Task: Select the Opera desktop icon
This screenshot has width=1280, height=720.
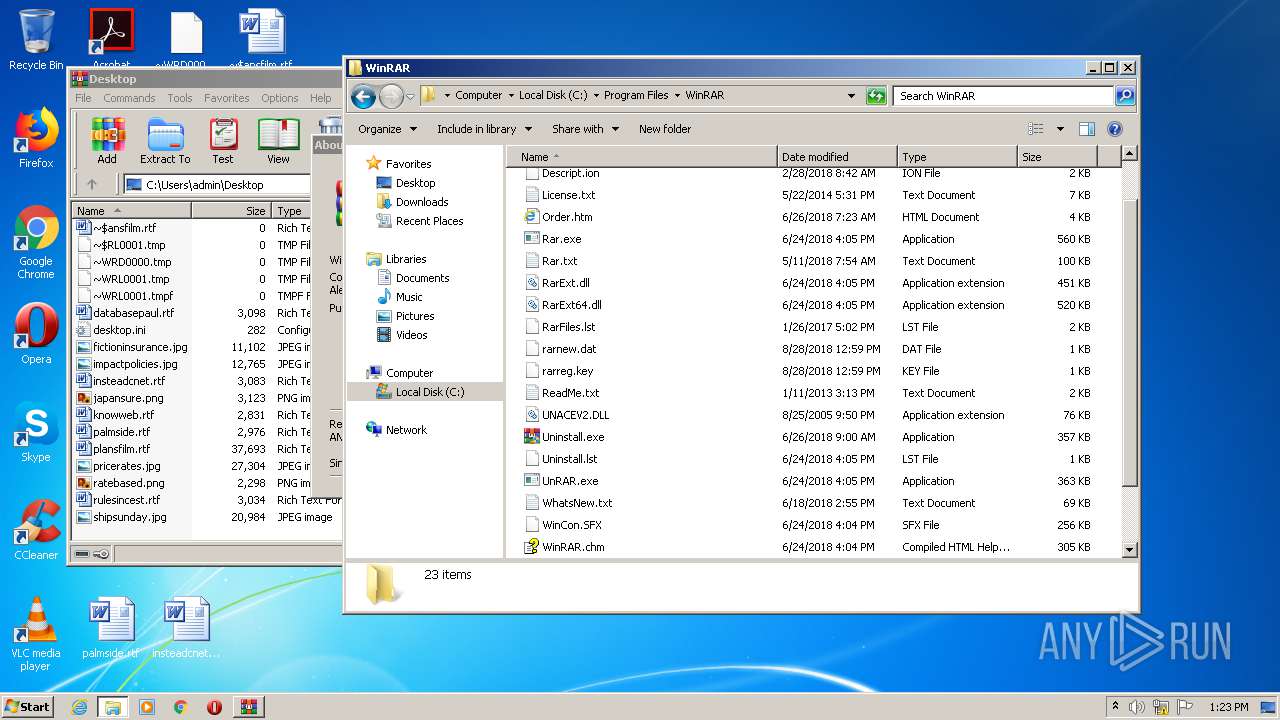Action: [x=36, y=334]
